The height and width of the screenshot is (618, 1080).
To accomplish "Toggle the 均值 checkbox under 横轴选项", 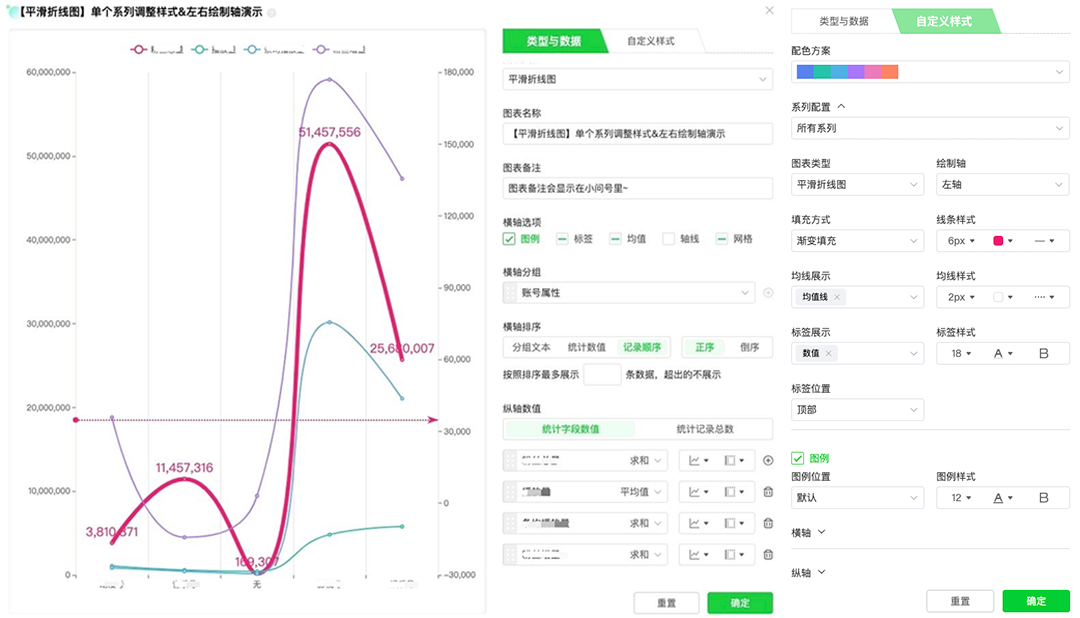I will click(x=615, y=239).
